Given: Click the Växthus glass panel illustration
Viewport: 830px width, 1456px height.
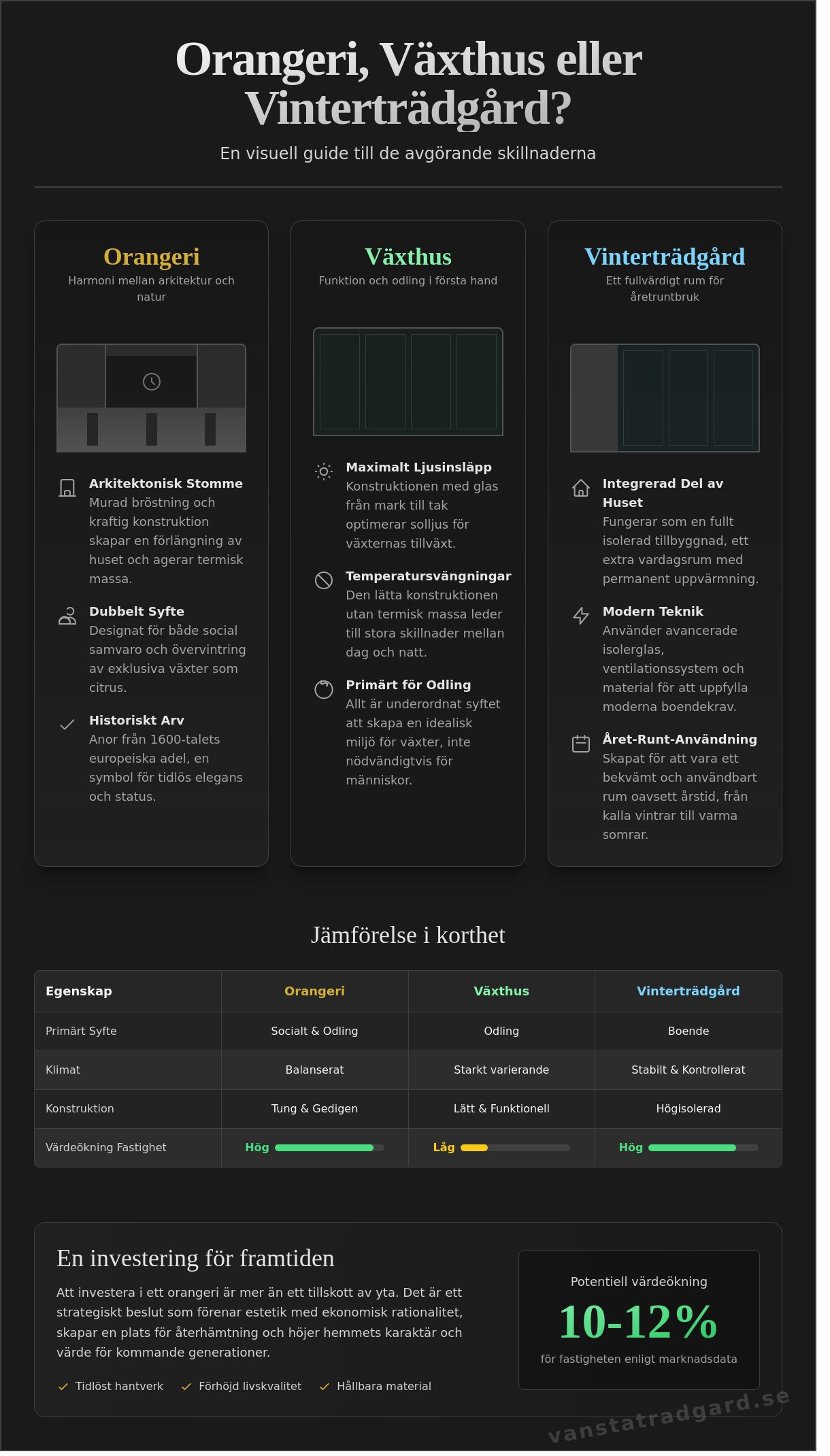Looking at the screenshot, I should 408,382.
